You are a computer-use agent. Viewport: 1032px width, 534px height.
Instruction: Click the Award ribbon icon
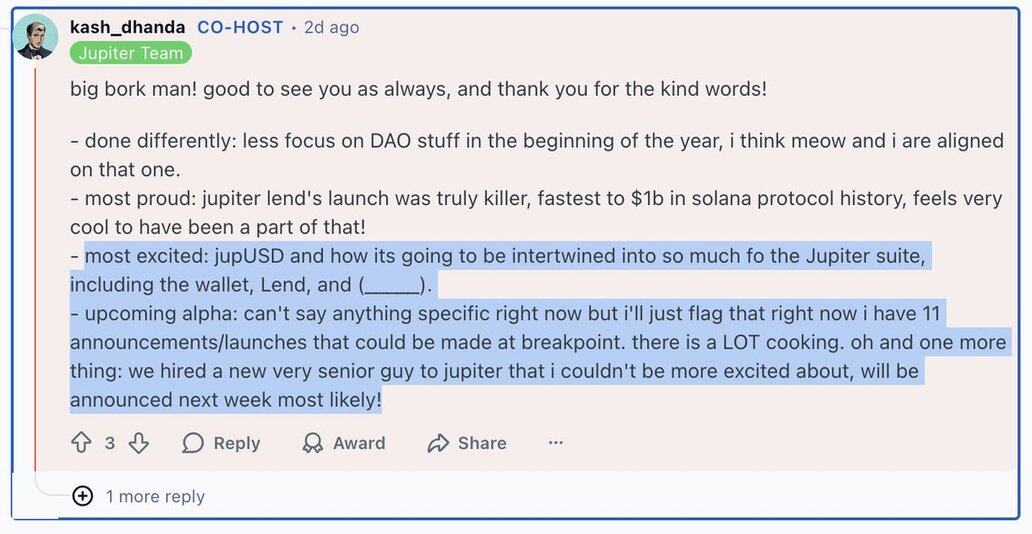click(313, 443)
